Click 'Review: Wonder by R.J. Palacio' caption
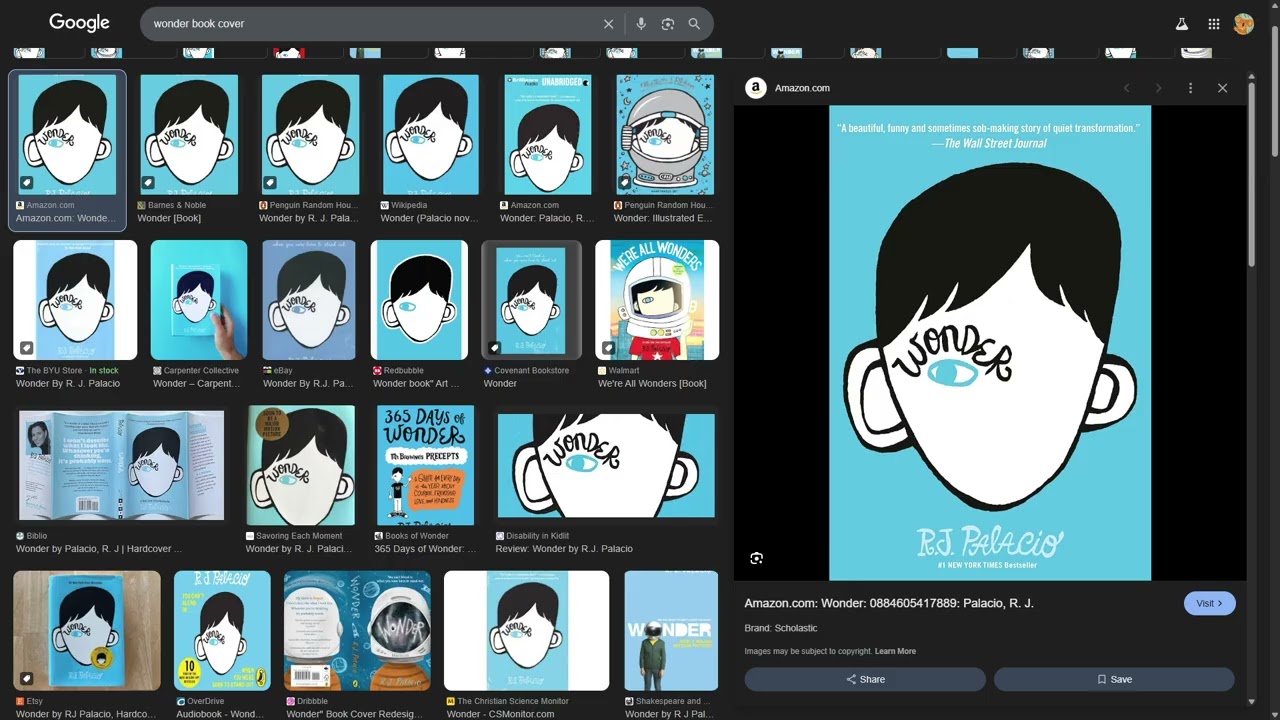This screenshot has width=1280, height=720. (x=564, y=548)
